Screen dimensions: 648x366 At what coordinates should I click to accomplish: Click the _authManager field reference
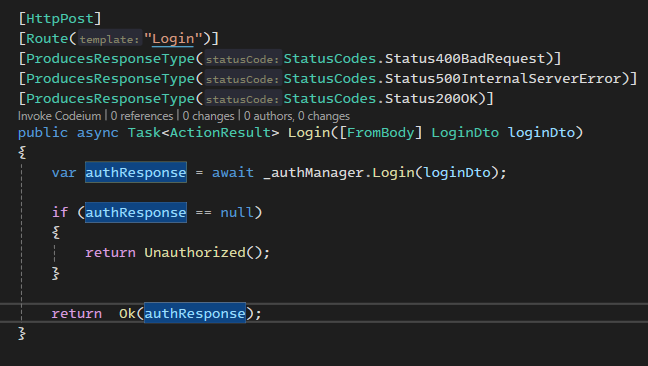(x=314, y=172)
